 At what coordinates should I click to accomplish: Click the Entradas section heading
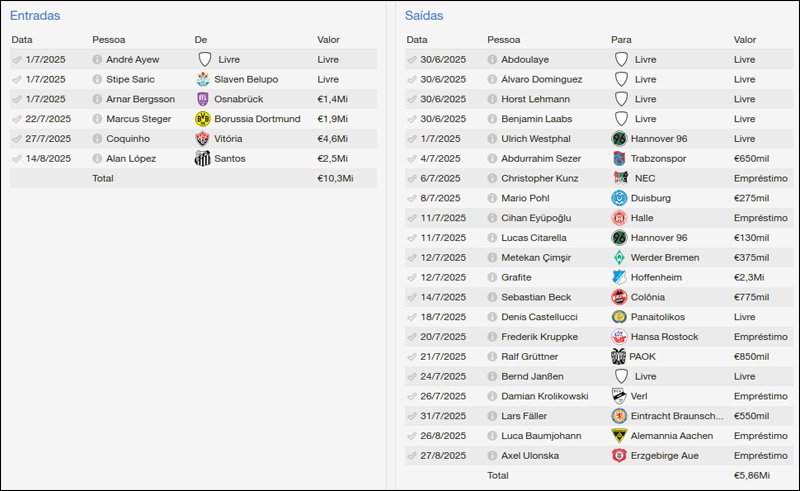click(35, 16)
